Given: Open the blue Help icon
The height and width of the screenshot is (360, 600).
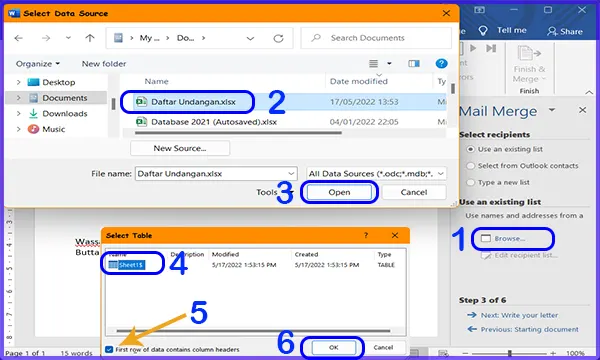Looking at the screenshot, I should coord(441,64).
